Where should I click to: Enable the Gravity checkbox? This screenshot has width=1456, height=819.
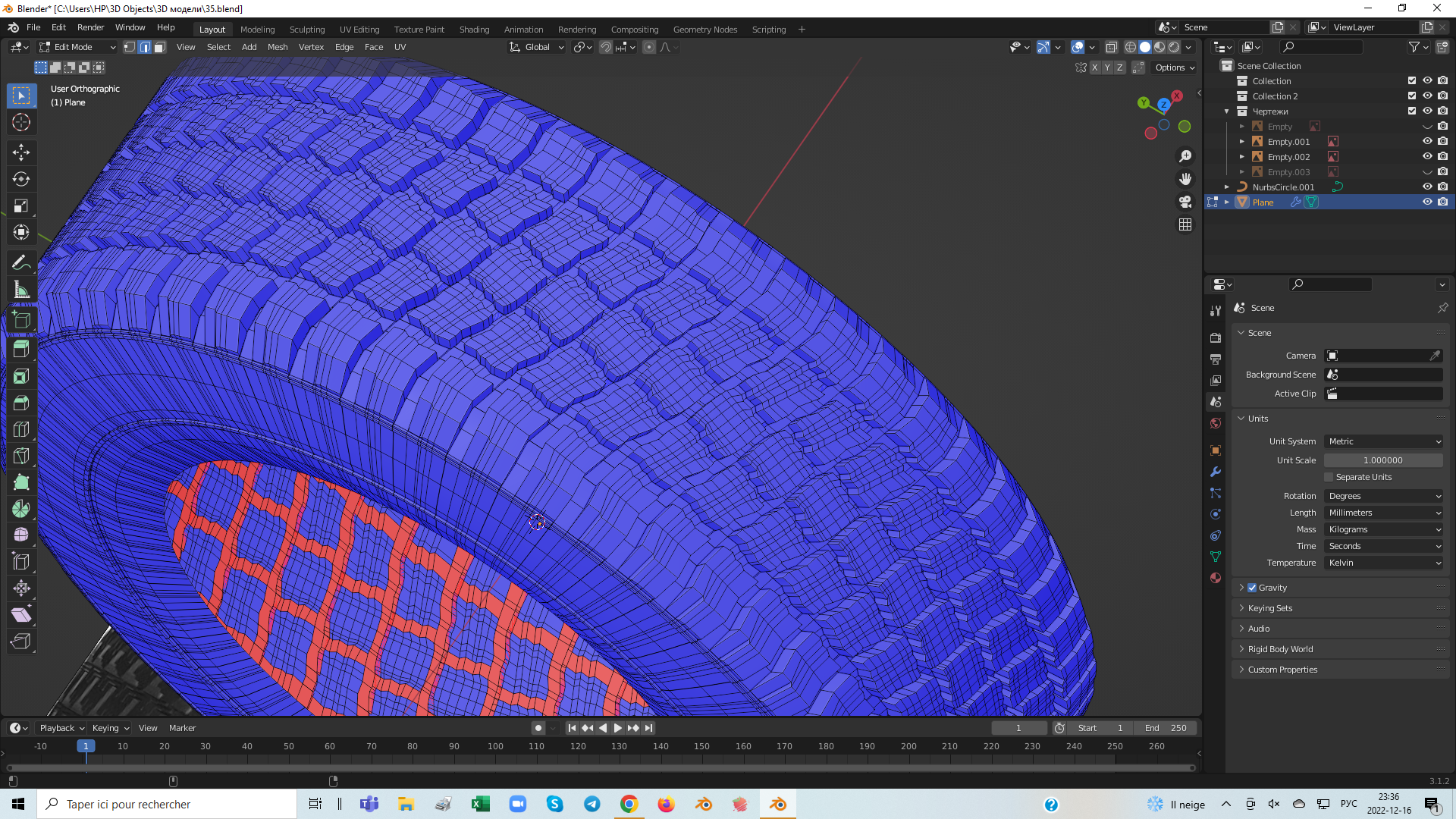pyautogui.click(x=1252, y=588)
